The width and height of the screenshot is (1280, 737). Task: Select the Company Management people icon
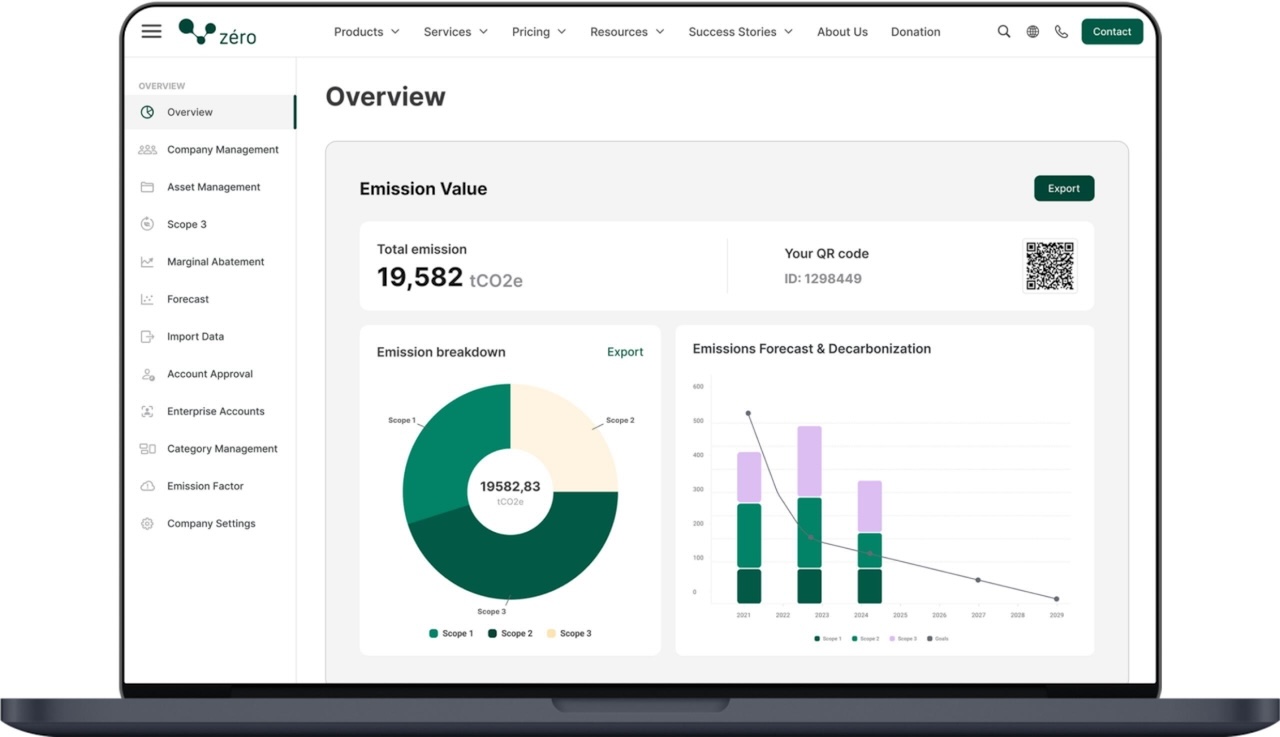(x=147, y=150)
